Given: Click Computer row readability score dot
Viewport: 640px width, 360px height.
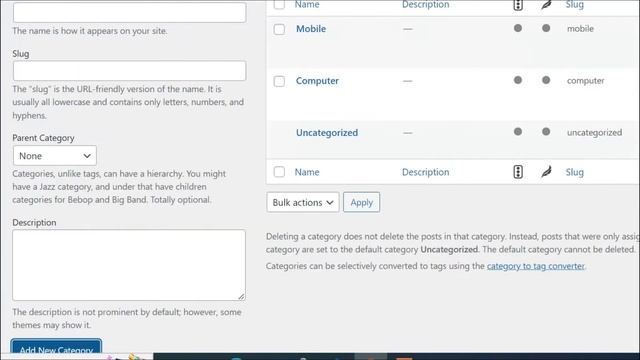Looking at the screenshot, I should point(546,80).
